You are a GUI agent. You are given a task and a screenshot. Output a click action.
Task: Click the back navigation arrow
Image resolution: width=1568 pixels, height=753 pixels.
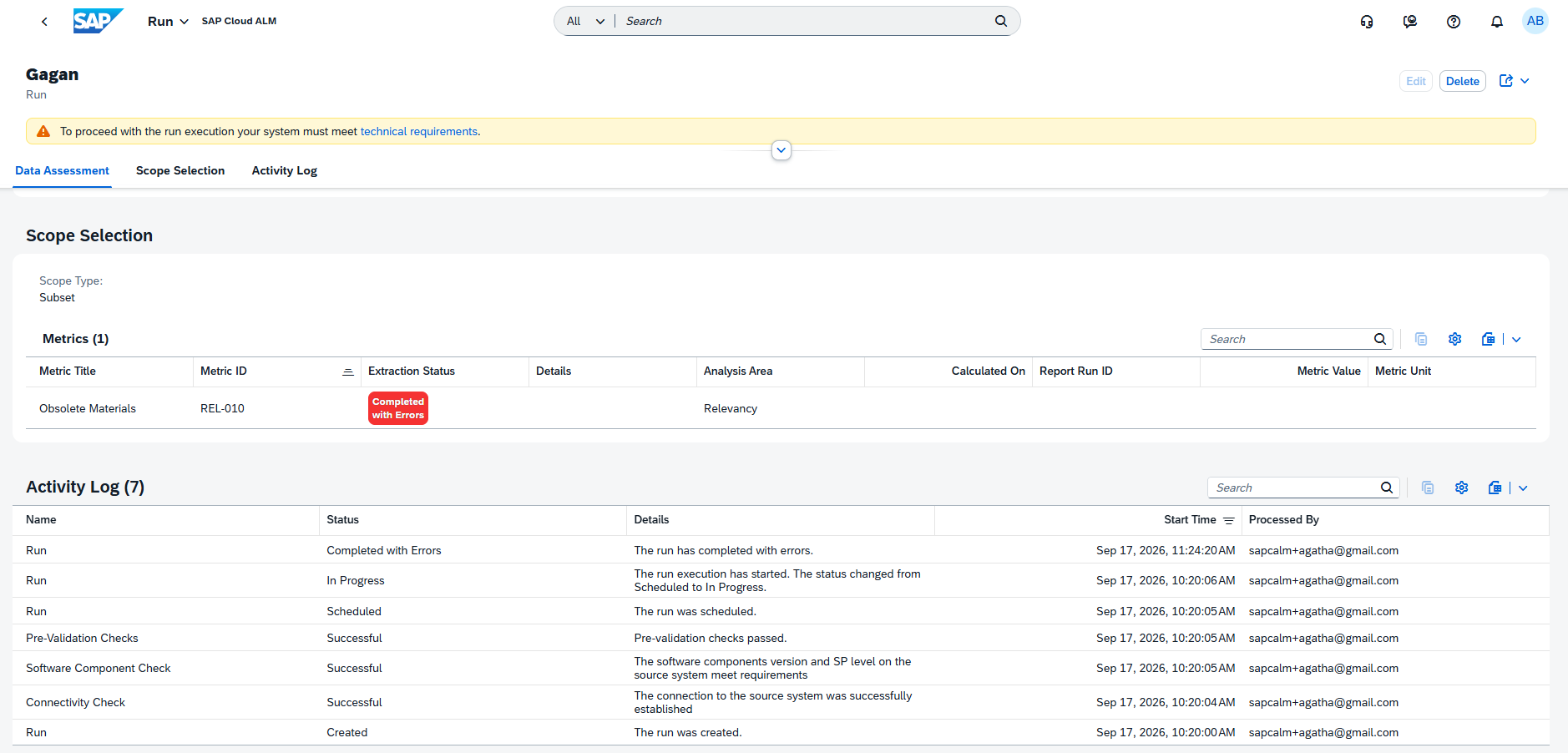pos(44,22)
